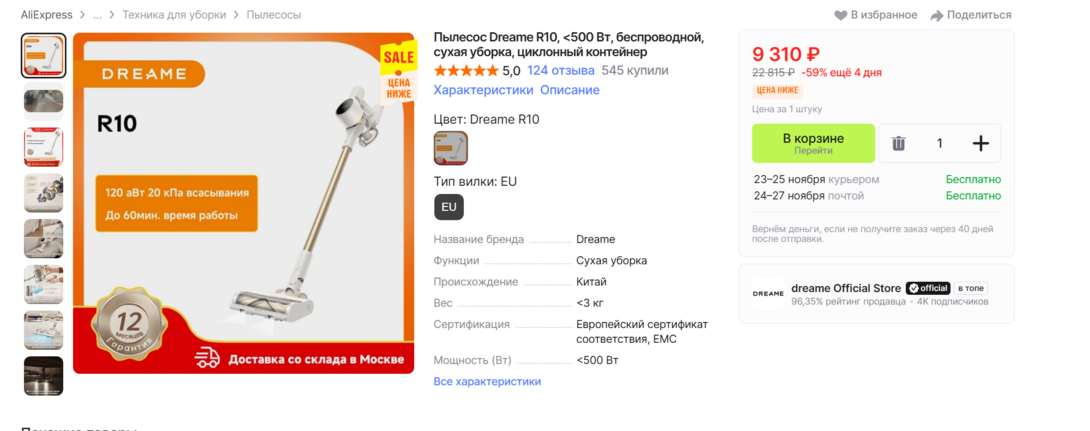Open the Характеристики tab
This screenshot has height=431, width=1090.
tap(484, 90)
